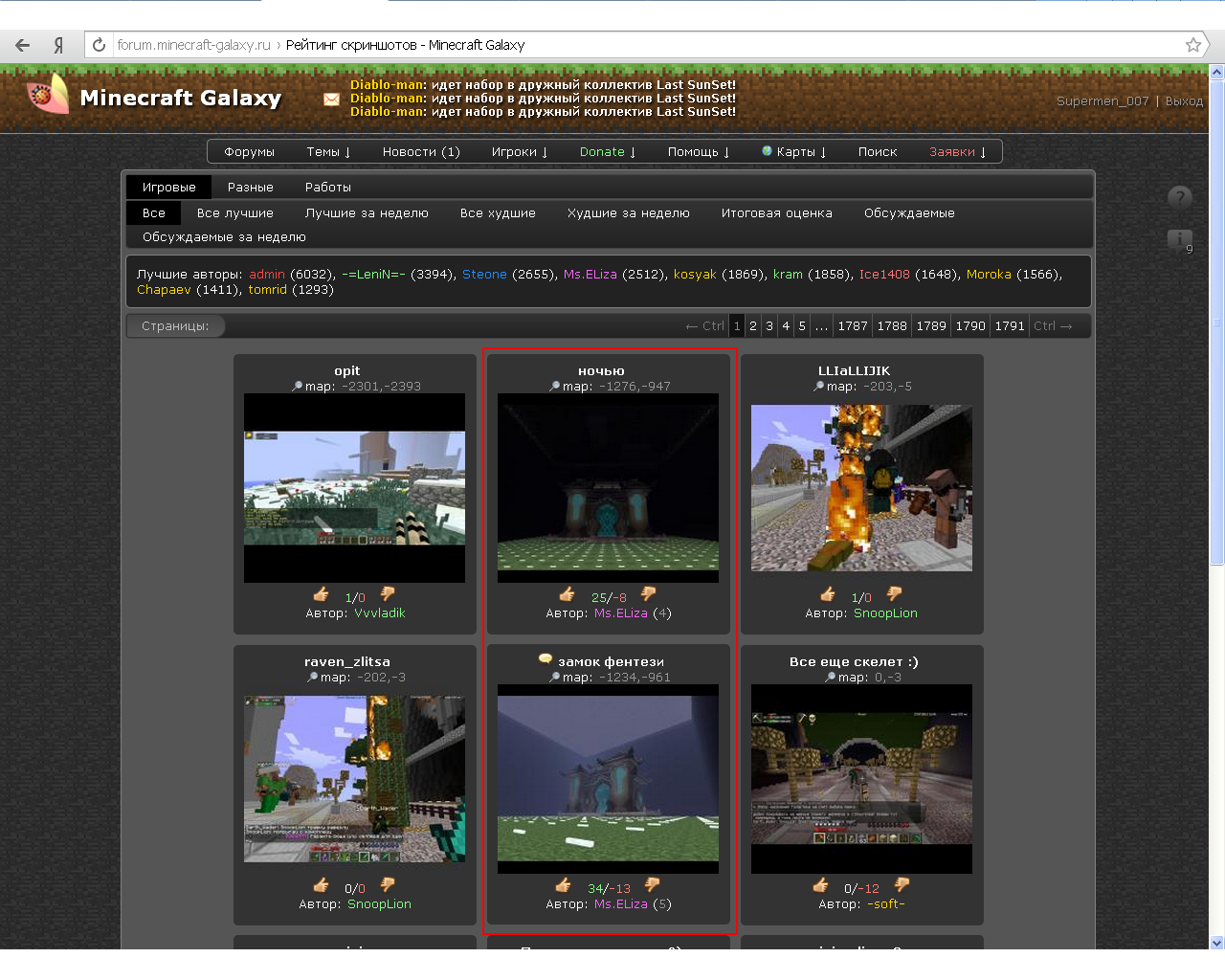Open the envelope messages icon
Viewport: 1225px width, 980px height.
coord(332,99)
